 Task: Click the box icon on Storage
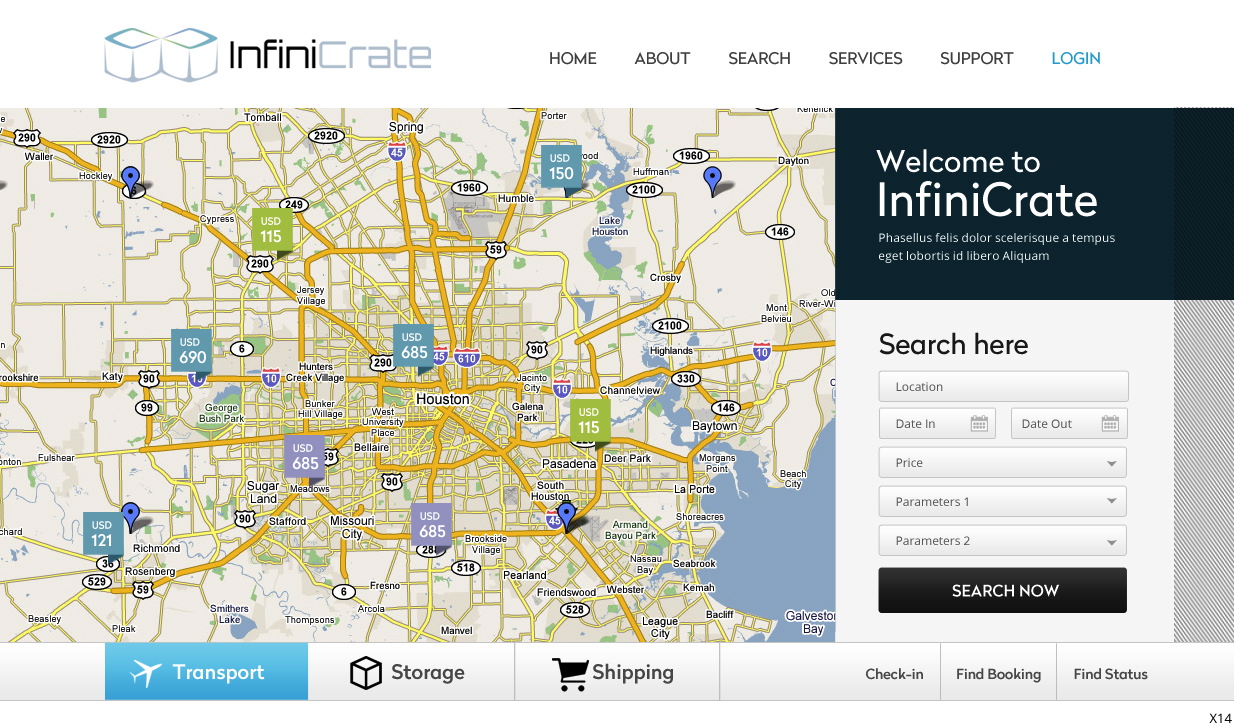click(x=366, y=673)
